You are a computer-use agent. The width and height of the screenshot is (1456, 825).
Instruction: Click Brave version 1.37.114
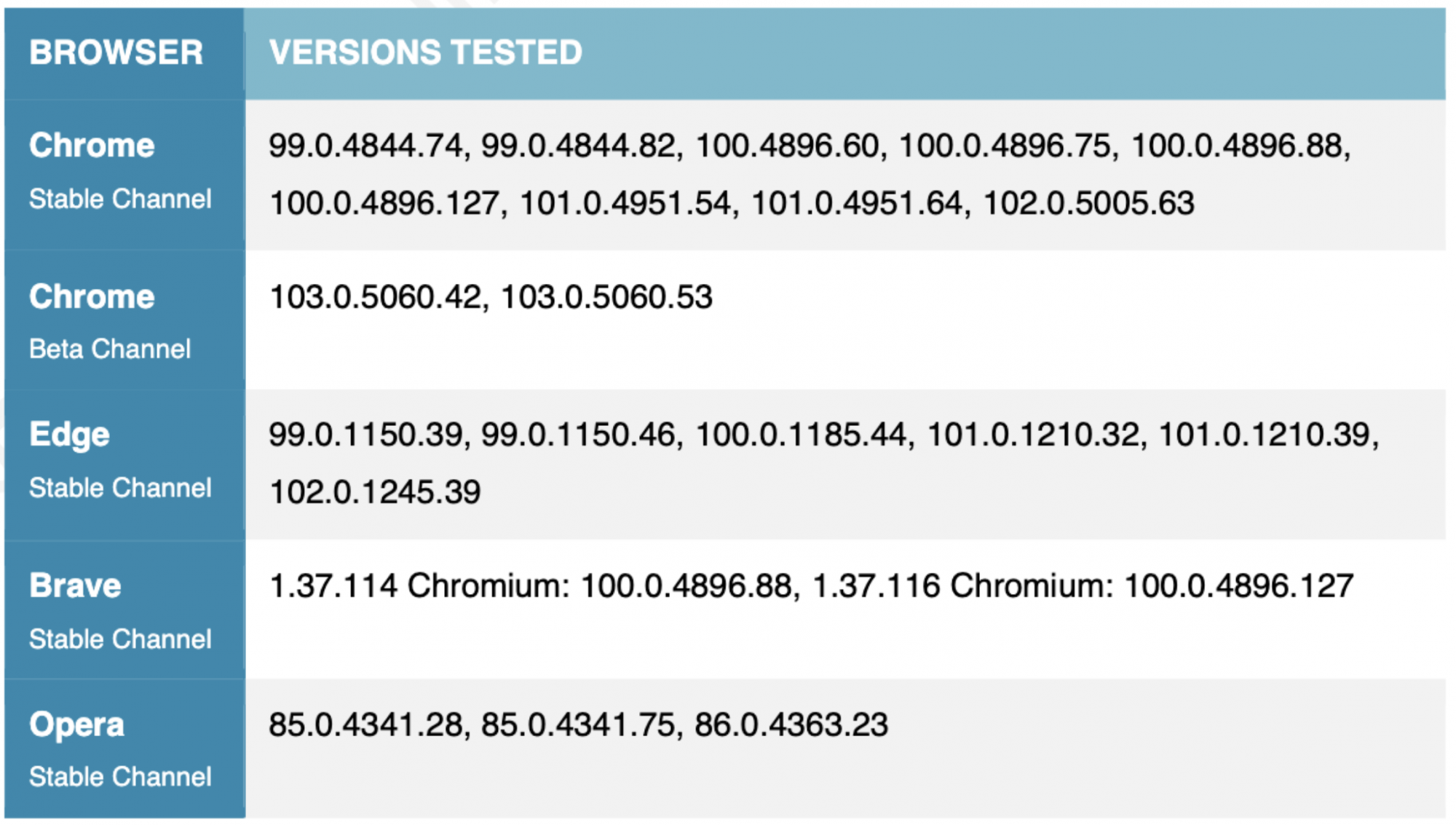[x=333, y=586]
